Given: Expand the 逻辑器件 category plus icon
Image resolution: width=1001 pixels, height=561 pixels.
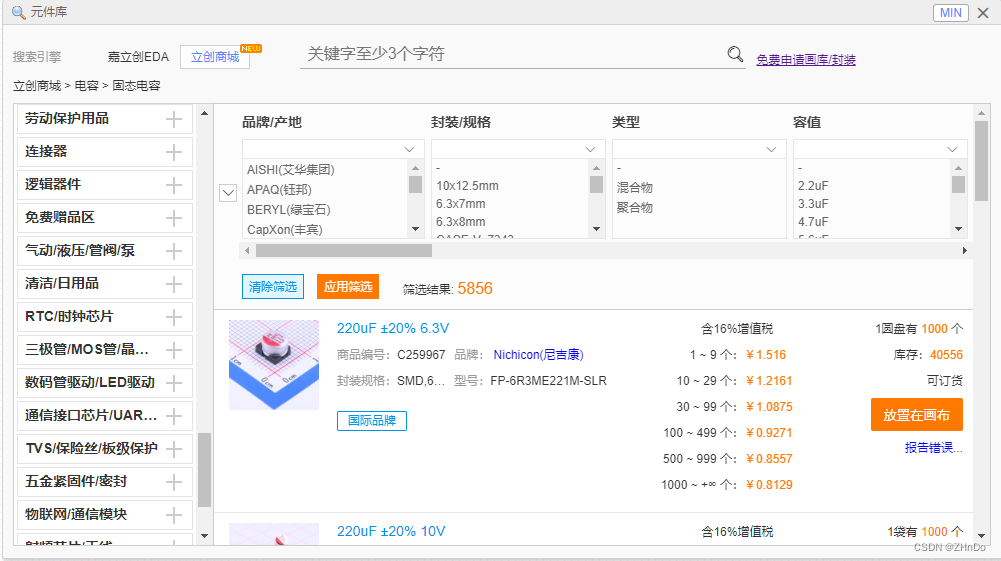Looking at the screenshot, I should [x=174, y=185].
